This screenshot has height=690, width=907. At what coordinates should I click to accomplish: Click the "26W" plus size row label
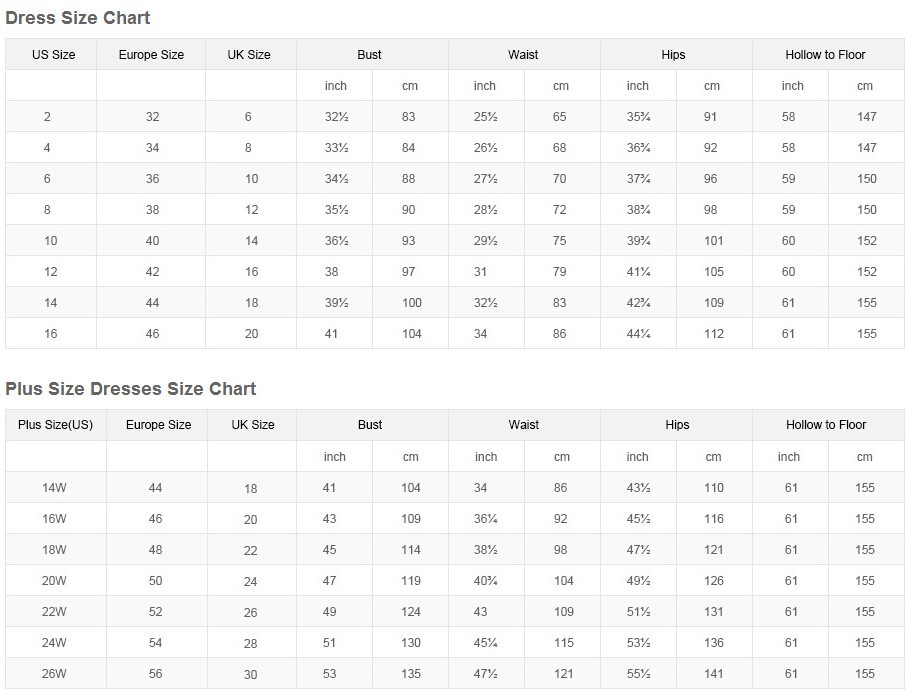54,674
